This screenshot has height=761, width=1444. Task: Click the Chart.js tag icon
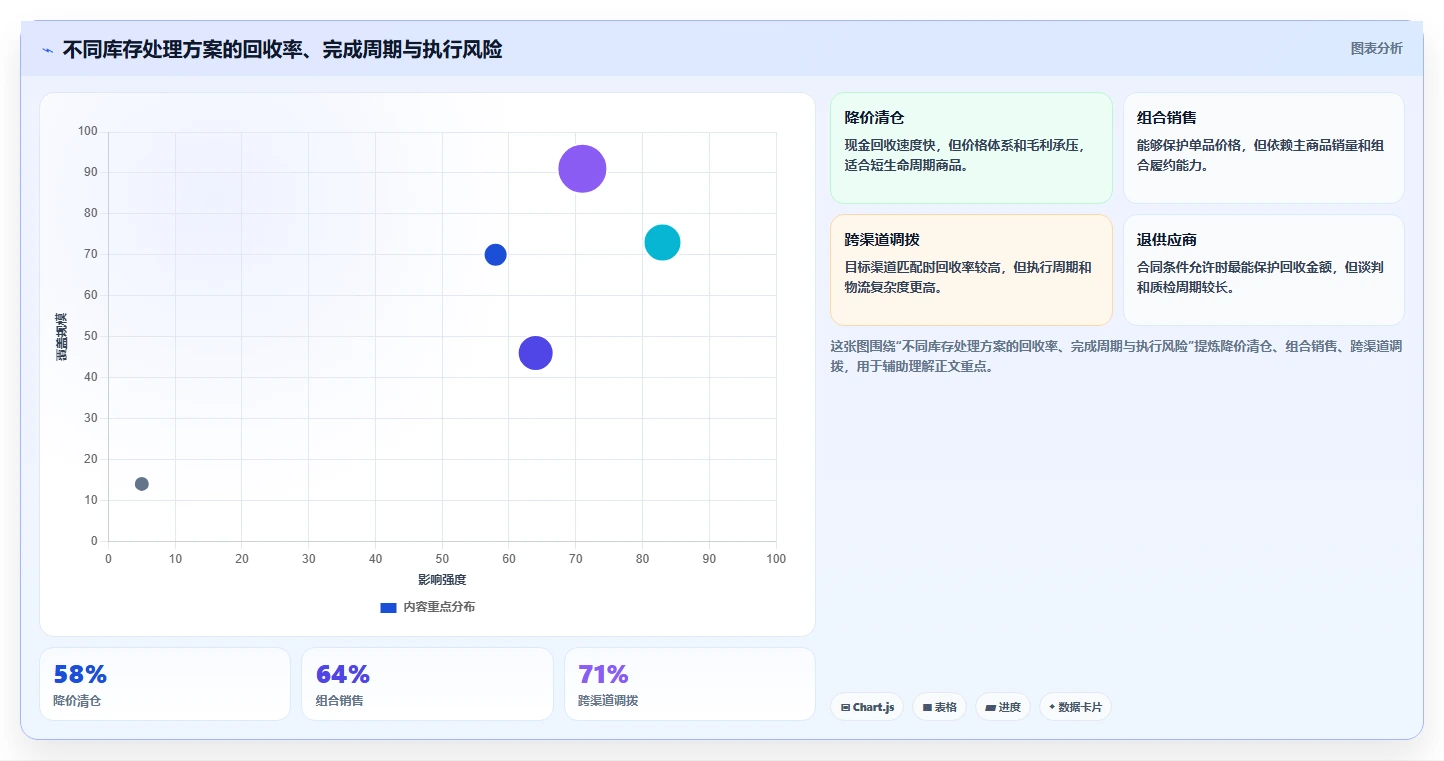(x=846, y=707)
